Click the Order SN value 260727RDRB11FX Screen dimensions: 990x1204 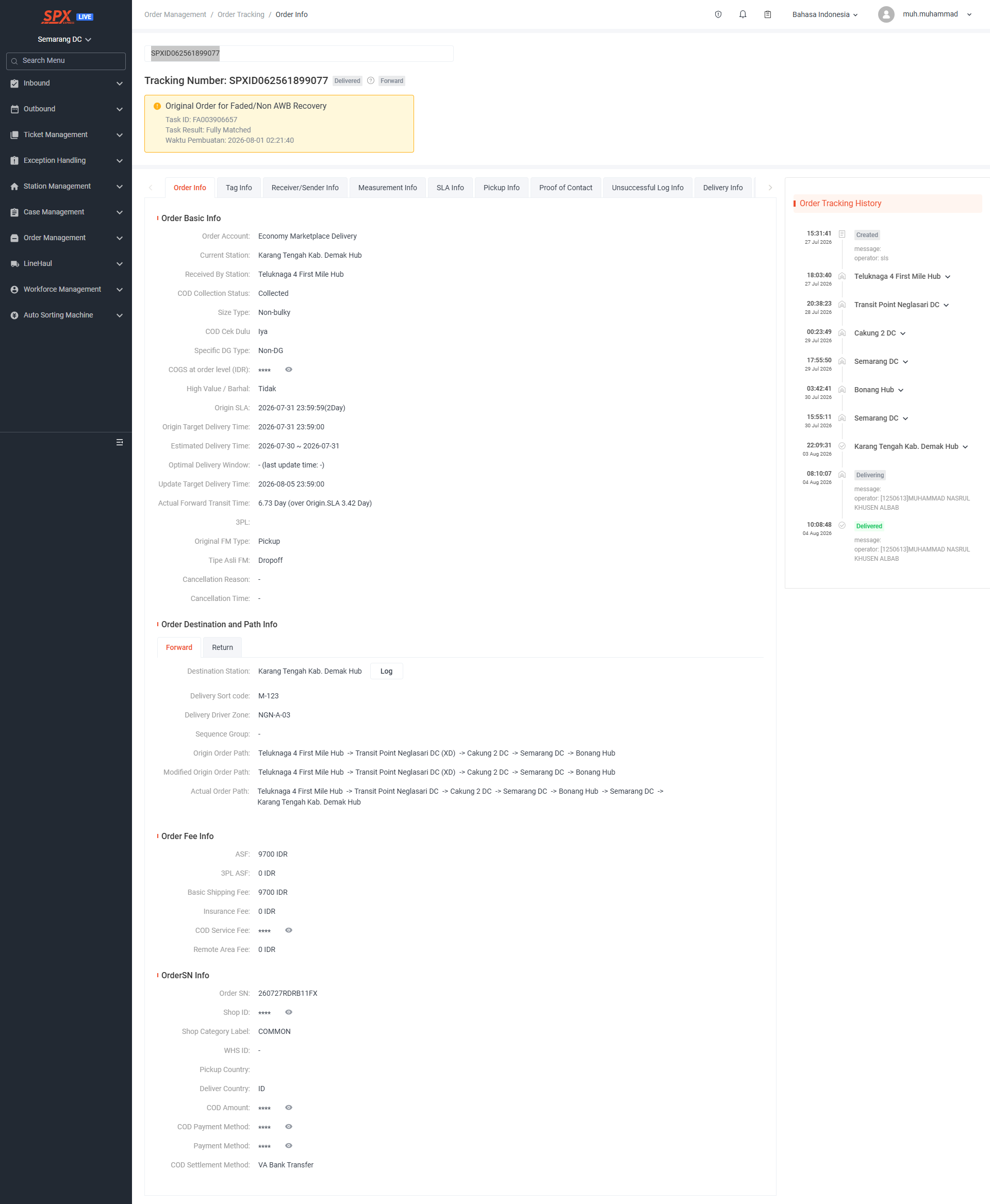point(287,993)
